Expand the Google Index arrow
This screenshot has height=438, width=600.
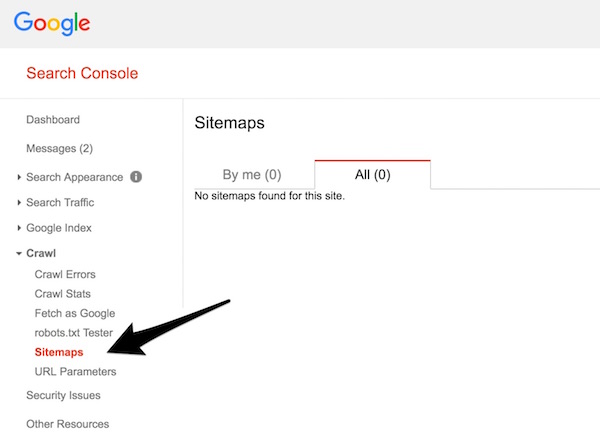click(19, 228)
